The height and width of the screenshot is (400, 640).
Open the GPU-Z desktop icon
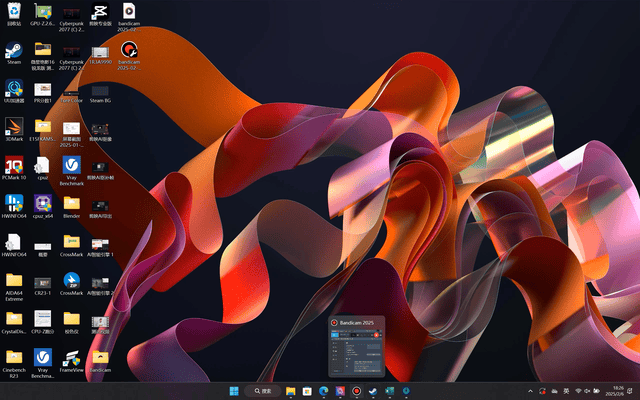(x=43, y=12)
